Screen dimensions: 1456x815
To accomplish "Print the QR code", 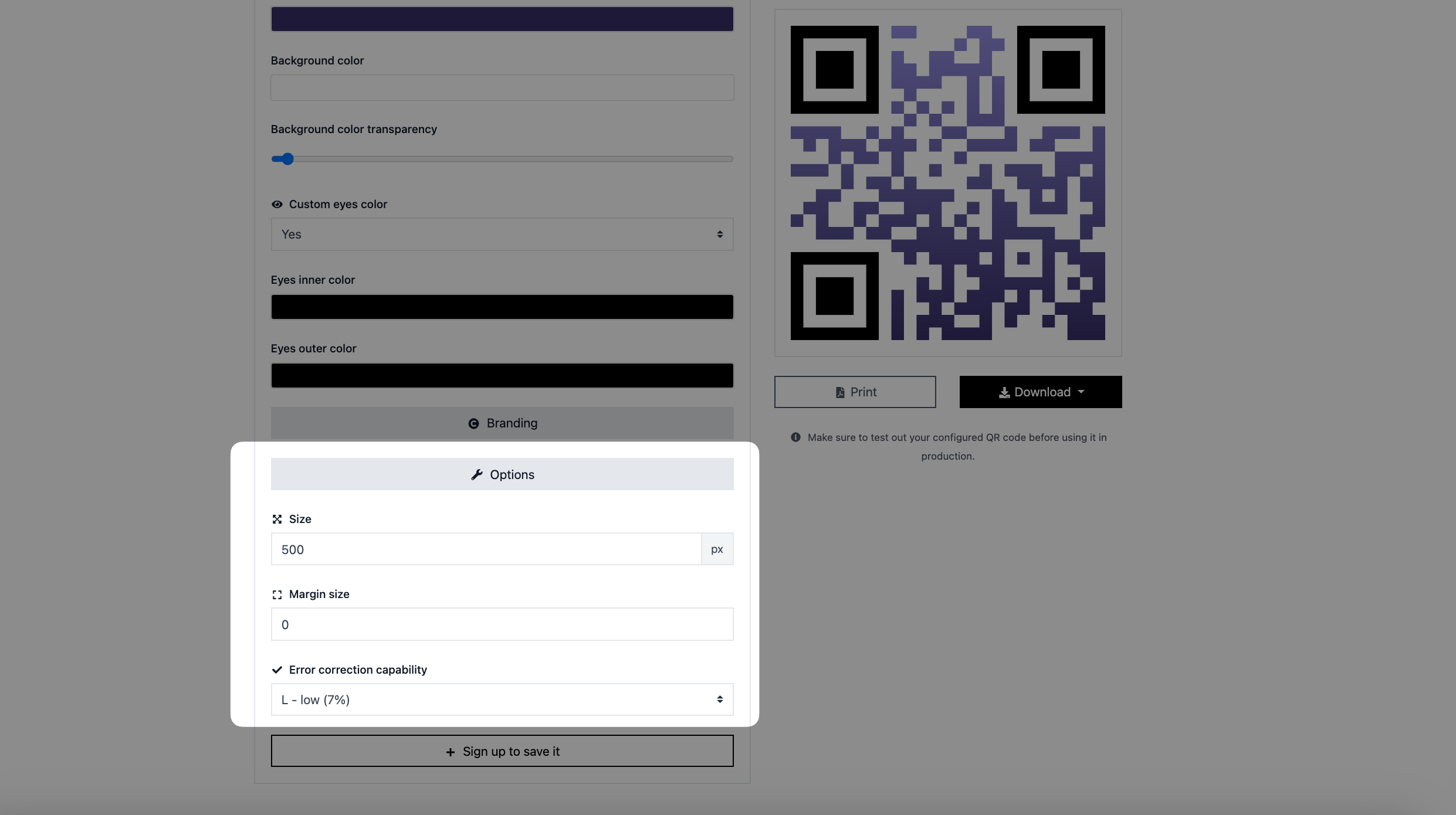I will (x=855, y=392).
